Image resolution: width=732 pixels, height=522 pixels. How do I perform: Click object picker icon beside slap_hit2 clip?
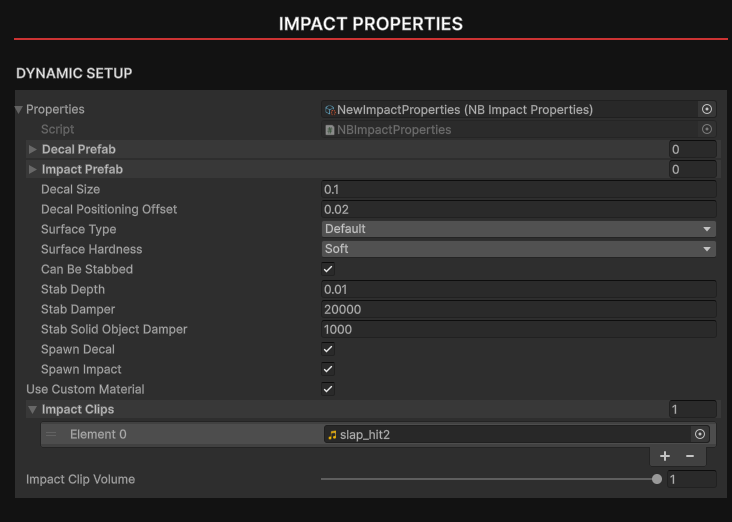[700, 434]
